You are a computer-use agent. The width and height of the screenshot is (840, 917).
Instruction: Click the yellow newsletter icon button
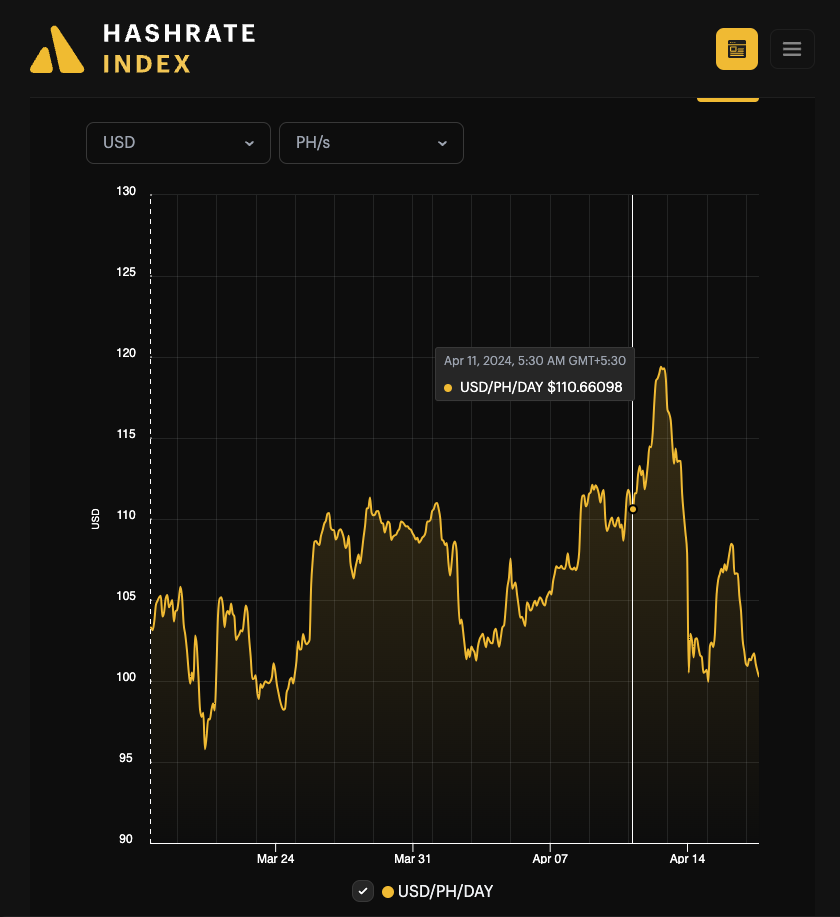[x=736, y=49]
